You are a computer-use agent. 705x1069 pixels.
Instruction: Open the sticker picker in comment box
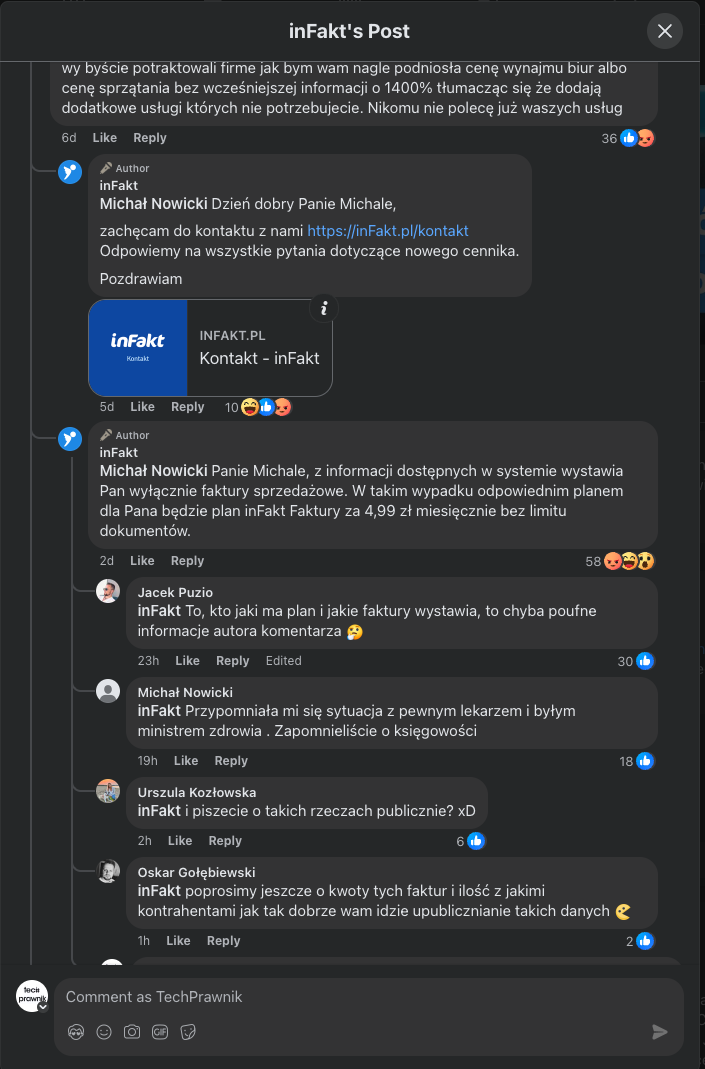pyautogui.click(x=188, y=1032)
